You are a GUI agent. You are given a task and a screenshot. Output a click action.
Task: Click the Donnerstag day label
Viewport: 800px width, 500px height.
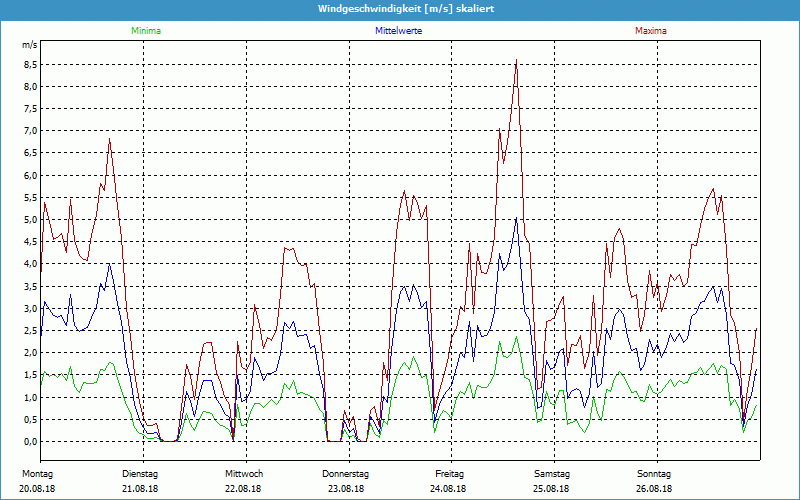(x=345, y=474)
